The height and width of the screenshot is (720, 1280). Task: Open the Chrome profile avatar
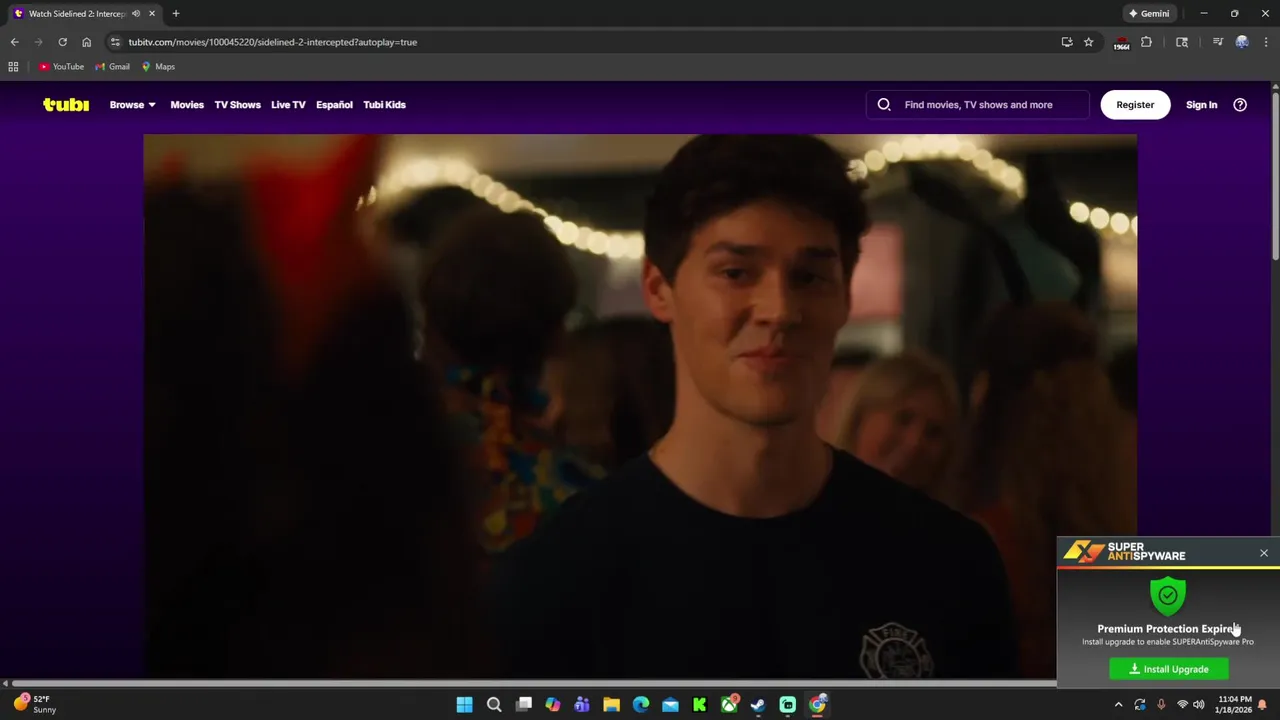coord(1242,42)
